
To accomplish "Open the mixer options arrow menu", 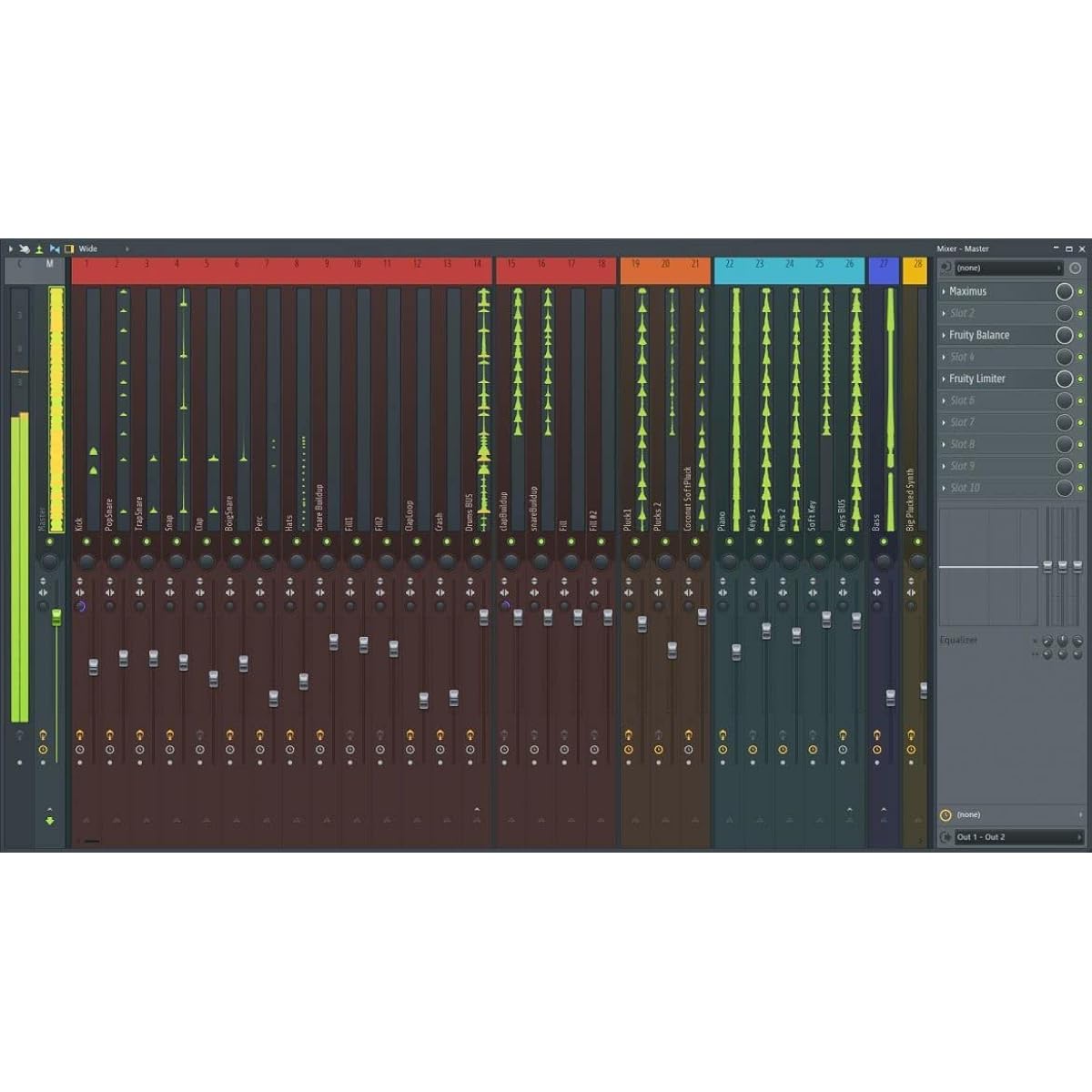I will click(10, 248).
